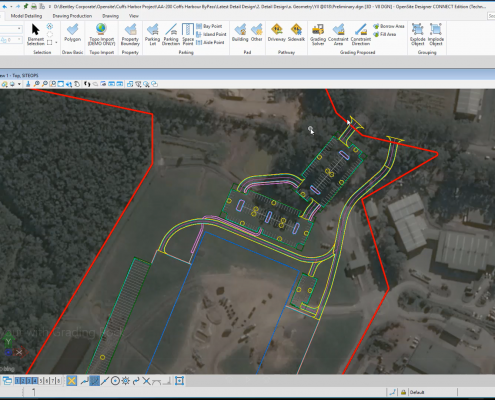This screenshot has width=495, height=400.
Task: Select the Constraint Direction tool
Action: (x=361, y=35)
